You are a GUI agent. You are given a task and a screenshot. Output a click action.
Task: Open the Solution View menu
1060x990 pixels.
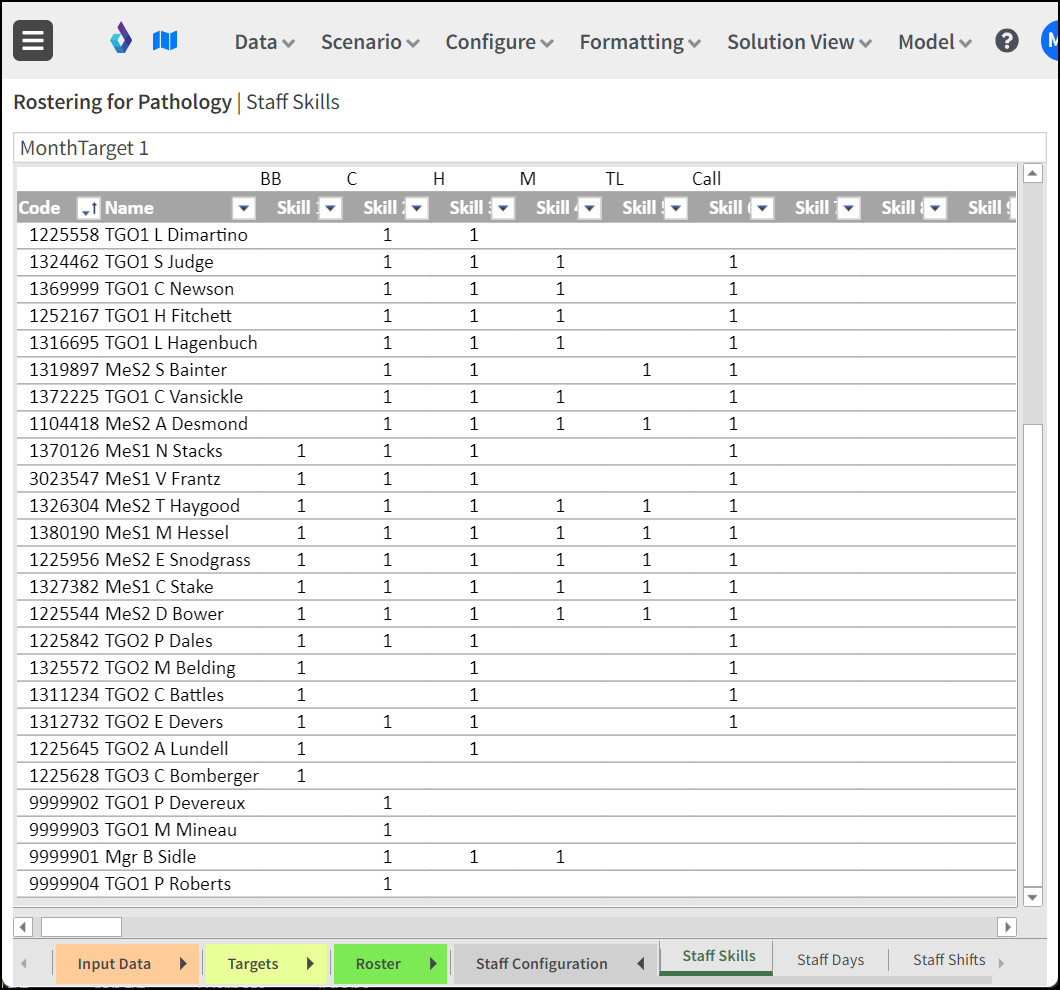tap(799, 42)
